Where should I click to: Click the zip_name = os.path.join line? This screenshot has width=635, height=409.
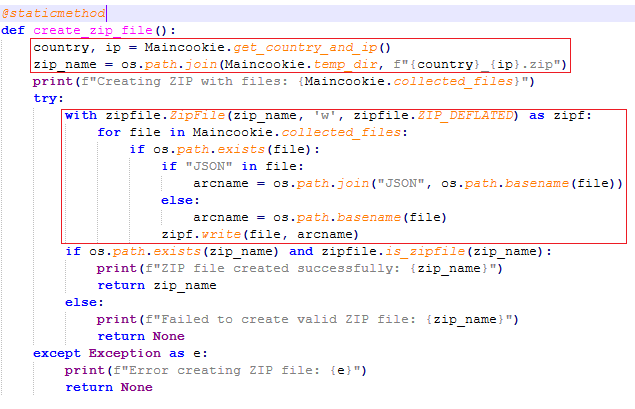(300, 65)
